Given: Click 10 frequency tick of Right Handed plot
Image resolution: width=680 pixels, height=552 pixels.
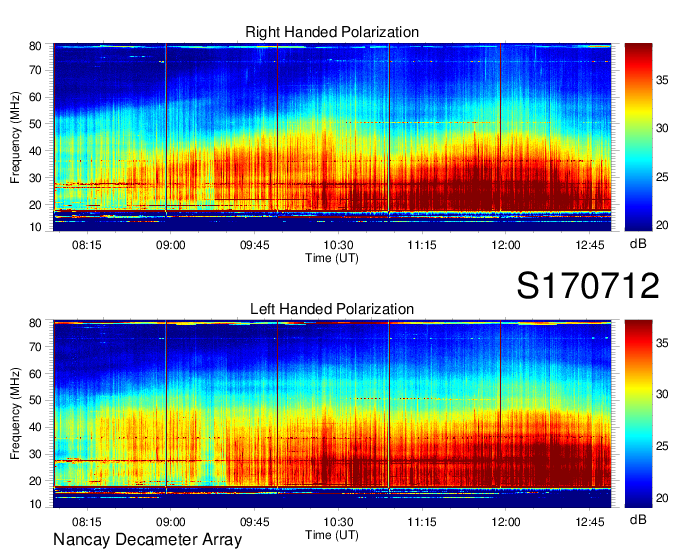Looking at the screenshot, I should pos(35,227).
